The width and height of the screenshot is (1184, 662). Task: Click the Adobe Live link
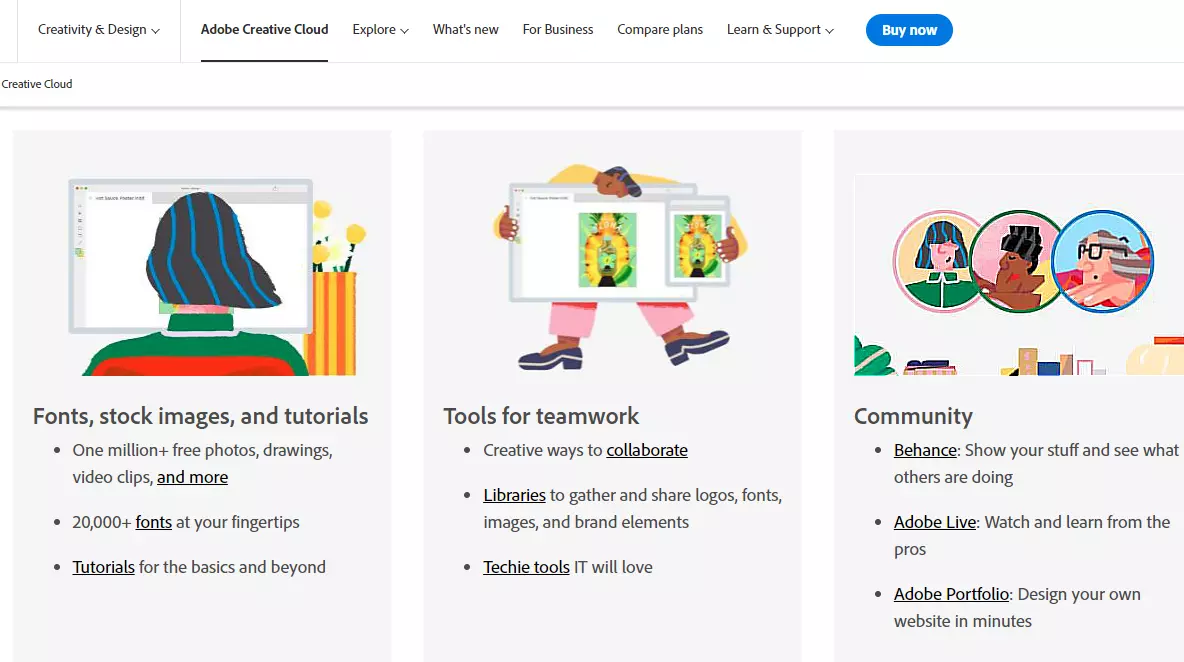pos(935,522)
